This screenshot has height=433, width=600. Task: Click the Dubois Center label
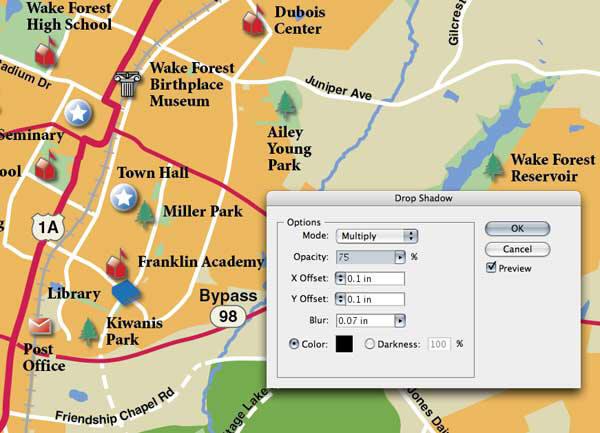[x=299, y=20]
